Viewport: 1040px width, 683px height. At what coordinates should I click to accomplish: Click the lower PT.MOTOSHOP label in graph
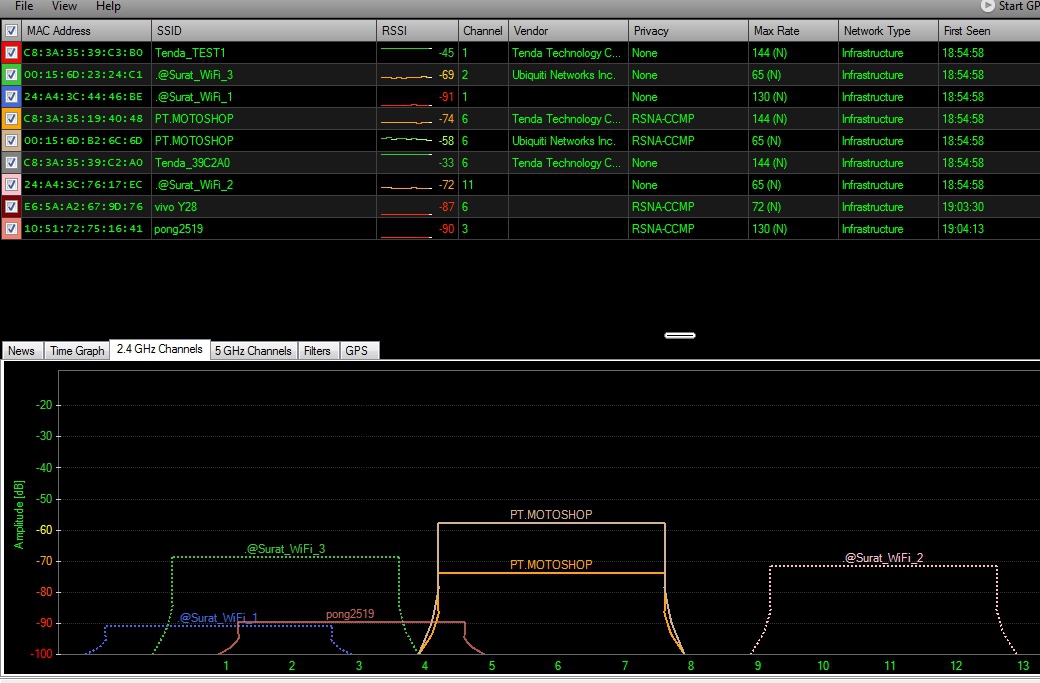click(551, 565)
